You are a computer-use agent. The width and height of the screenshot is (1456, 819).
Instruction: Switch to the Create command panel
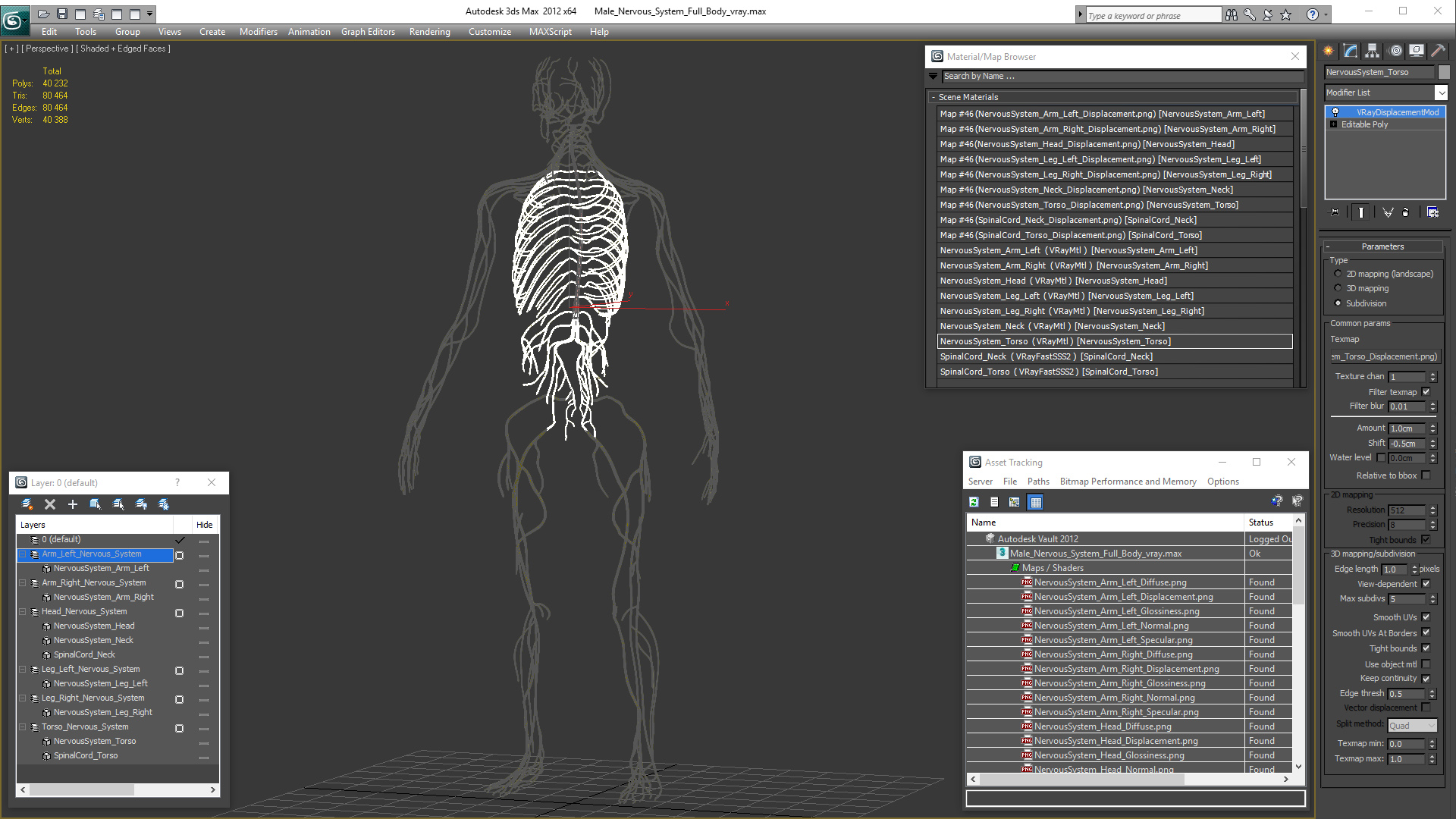pos(1329,51)
